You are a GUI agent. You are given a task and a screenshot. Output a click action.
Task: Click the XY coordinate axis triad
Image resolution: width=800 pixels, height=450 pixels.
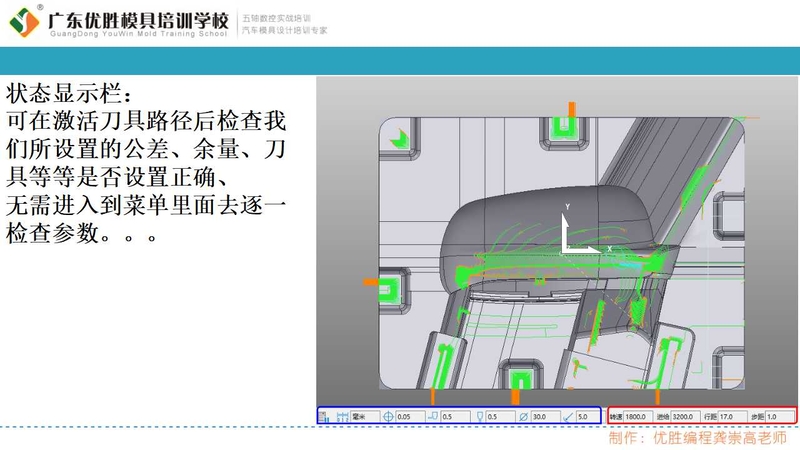(584, 230)
